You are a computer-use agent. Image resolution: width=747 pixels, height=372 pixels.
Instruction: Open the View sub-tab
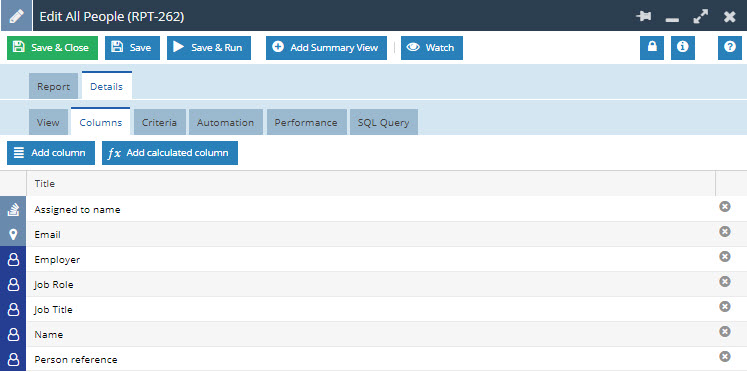(48, 122)
